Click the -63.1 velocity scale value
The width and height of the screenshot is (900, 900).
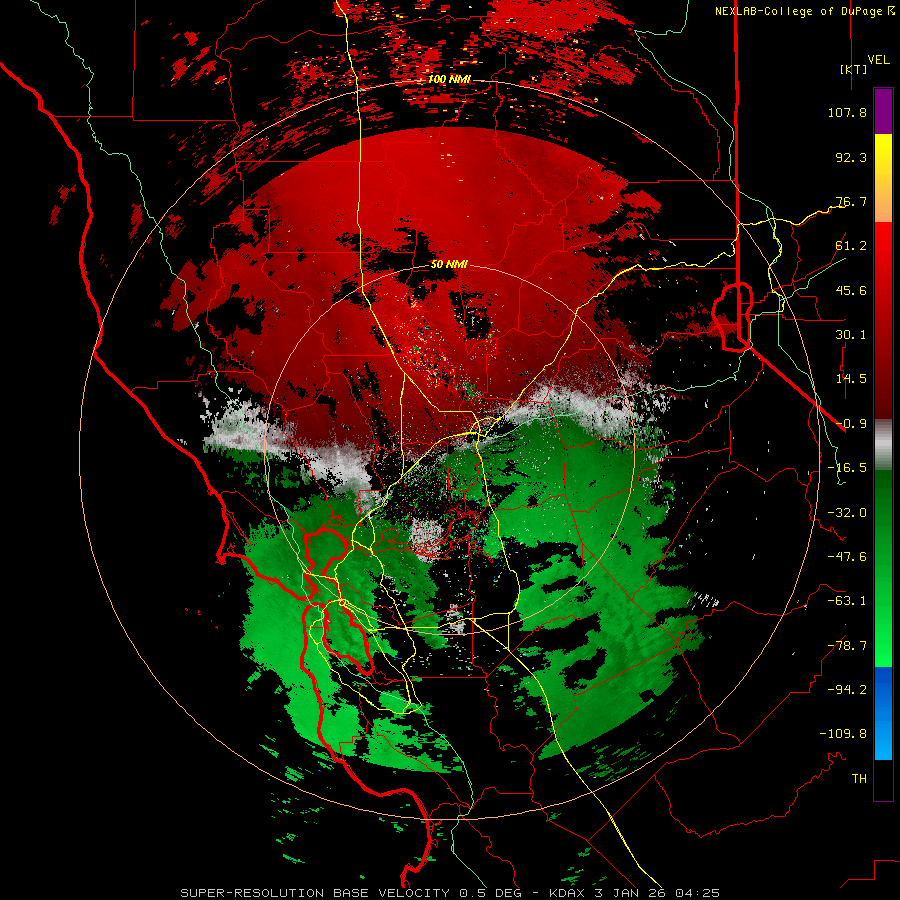point(847,601)
